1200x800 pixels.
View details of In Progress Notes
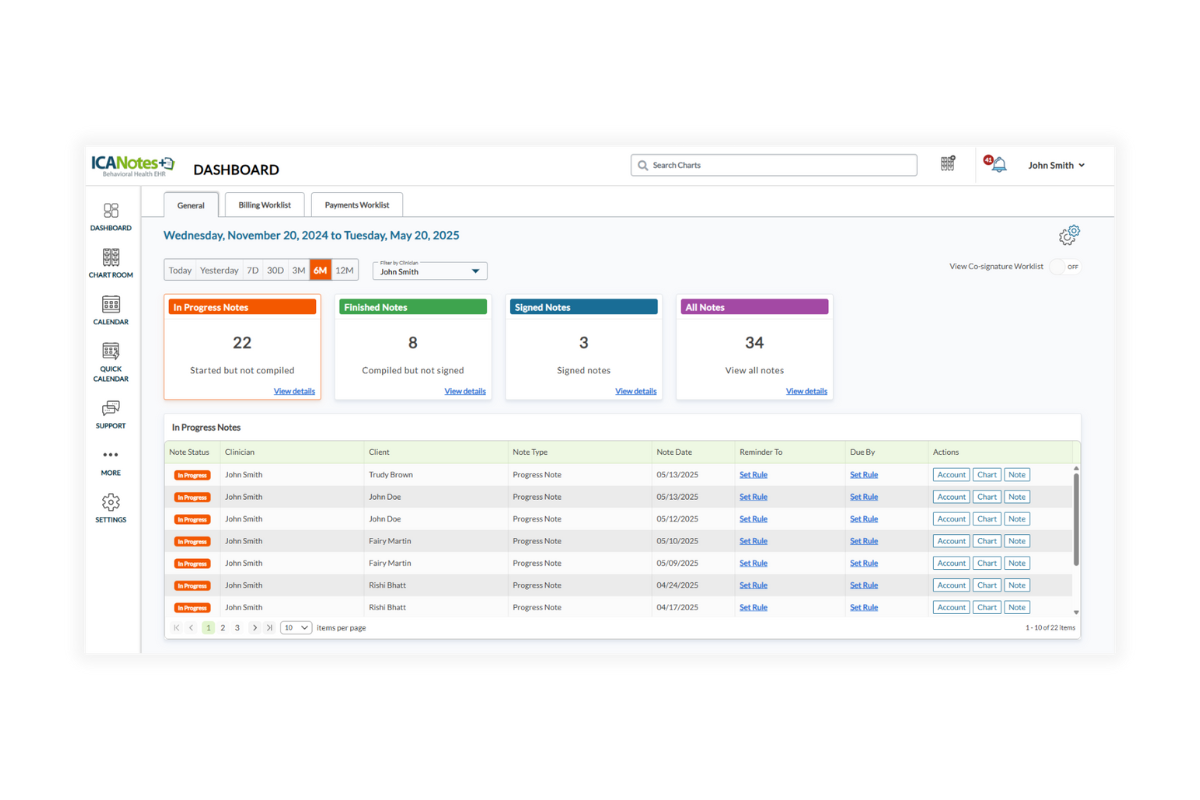294,391
